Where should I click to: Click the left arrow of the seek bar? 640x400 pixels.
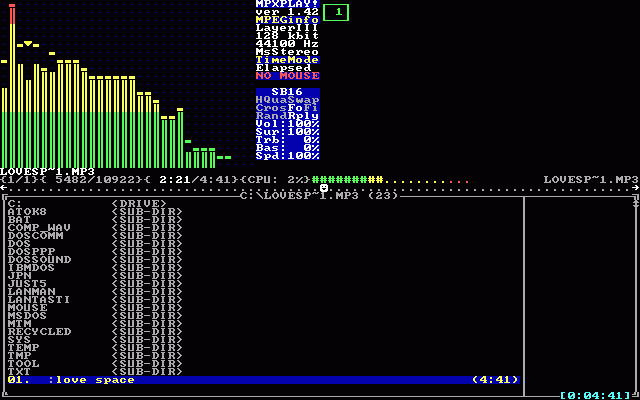(x=4, y=188)
